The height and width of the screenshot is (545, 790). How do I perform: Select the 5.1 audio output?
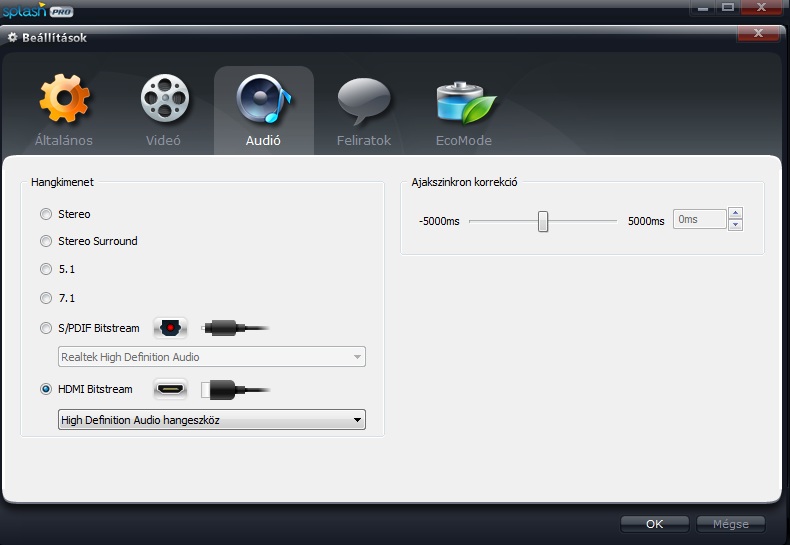pos(46,269)
